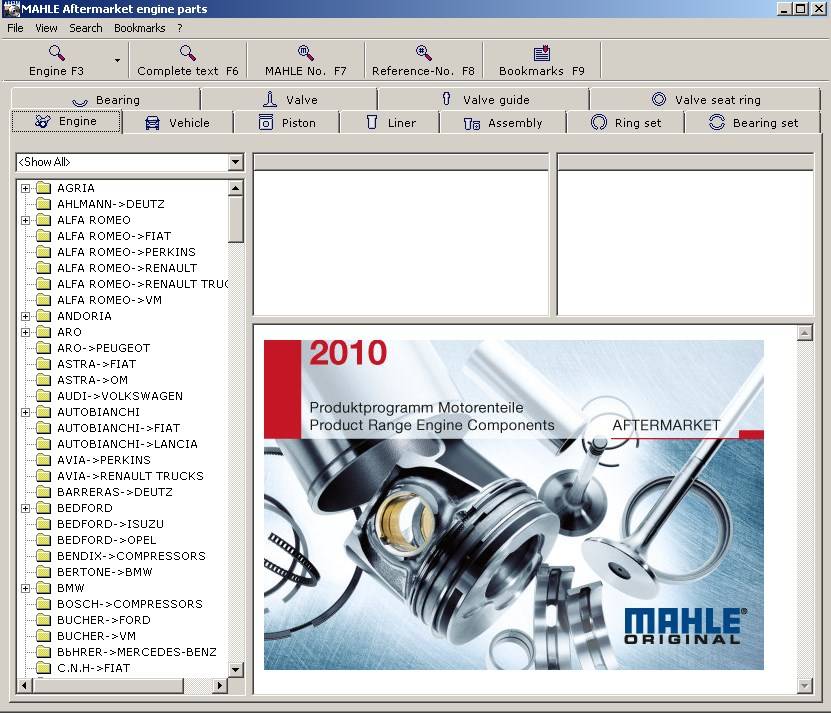Expand the ARO tree node
The width and height of the screenshot is (831, 713).
25,332
